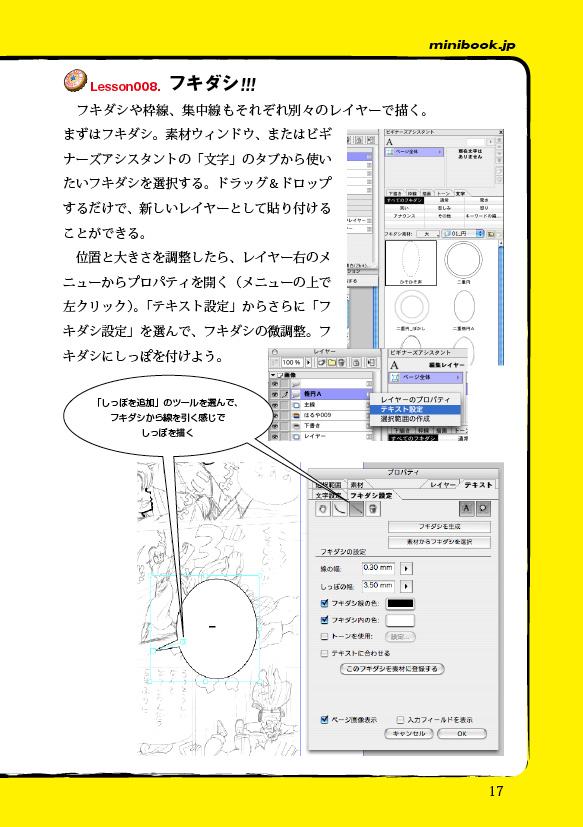This screenshot has height=827, width=583.
Task: Click the letter A text mode icon
Action: pos(466,508)
